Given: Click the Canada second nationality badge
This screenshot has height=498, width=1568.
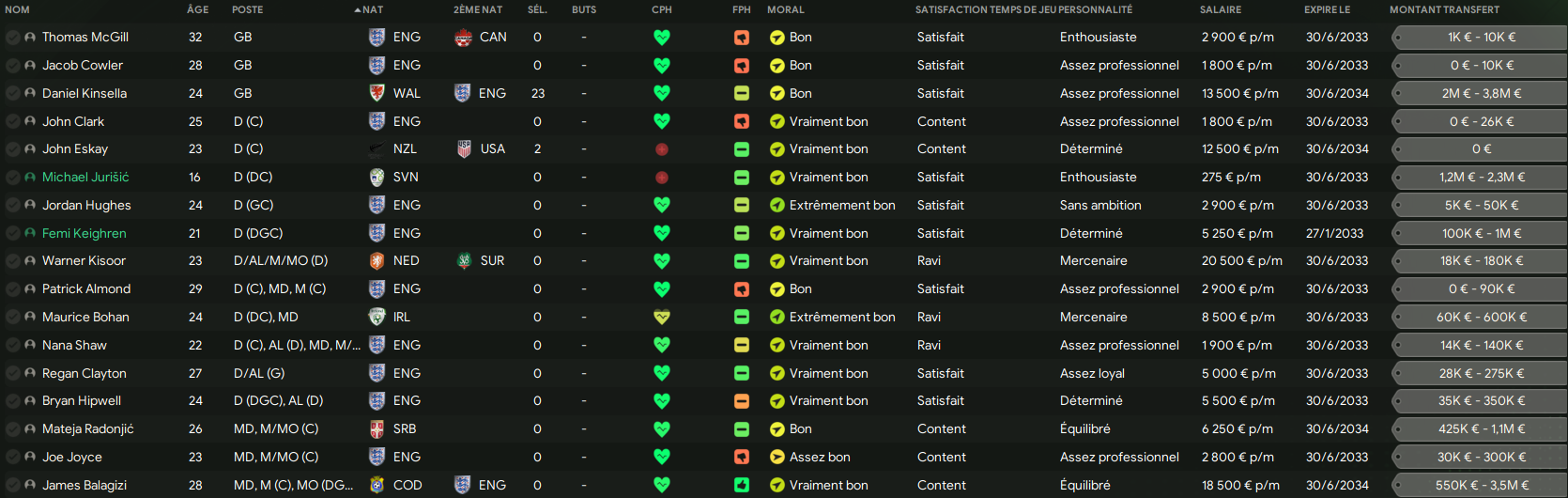Looking at the screenshot, I should point(463,38).
